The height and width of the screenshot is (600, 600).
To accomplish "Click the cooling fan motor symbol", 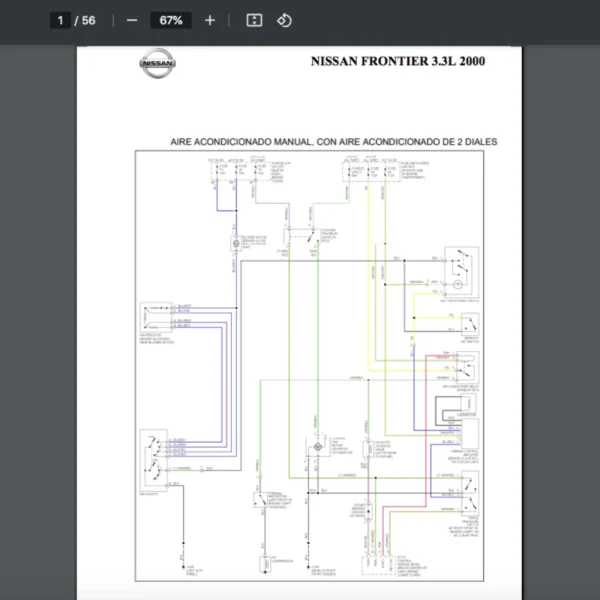I will coord(316,446).
